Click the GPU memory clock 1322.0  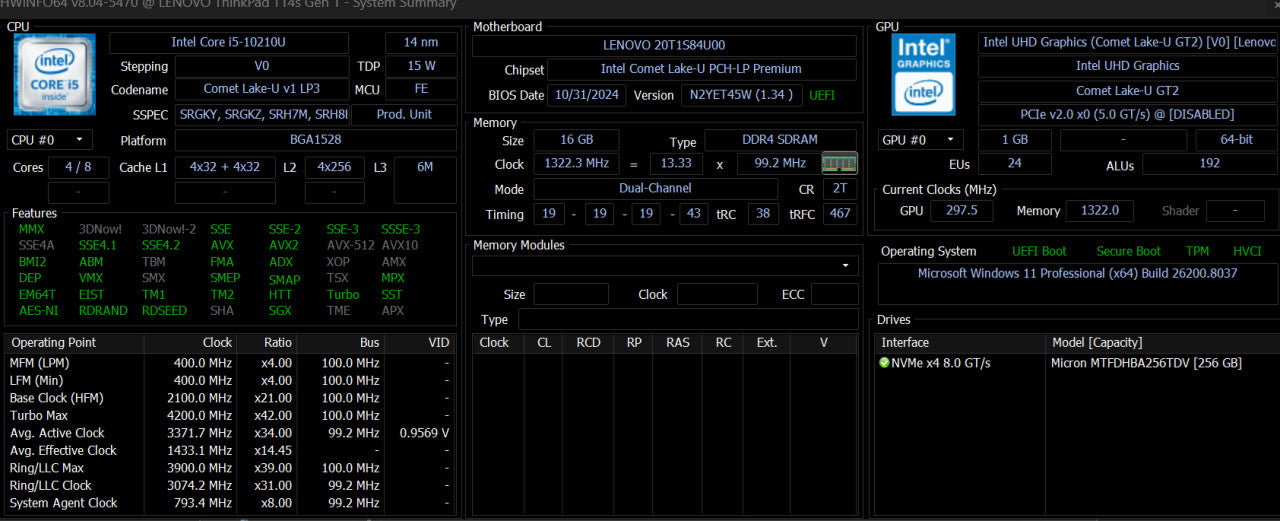1100,211
